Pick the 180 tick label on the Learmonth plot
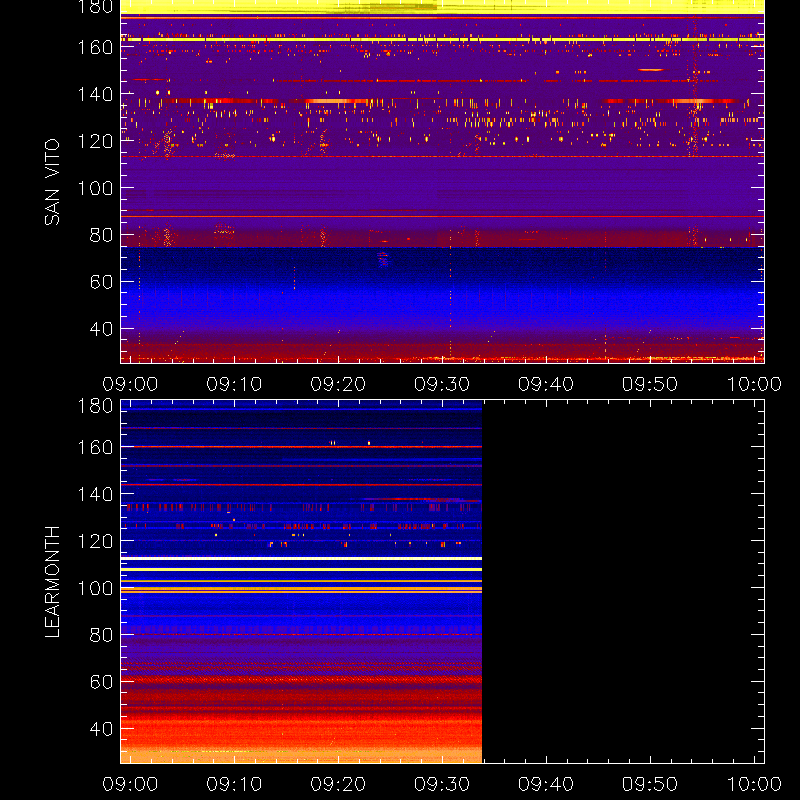Image resolution: width=800 pixels, height=800 pixels. pyautogui.click(x=95, y=406)
